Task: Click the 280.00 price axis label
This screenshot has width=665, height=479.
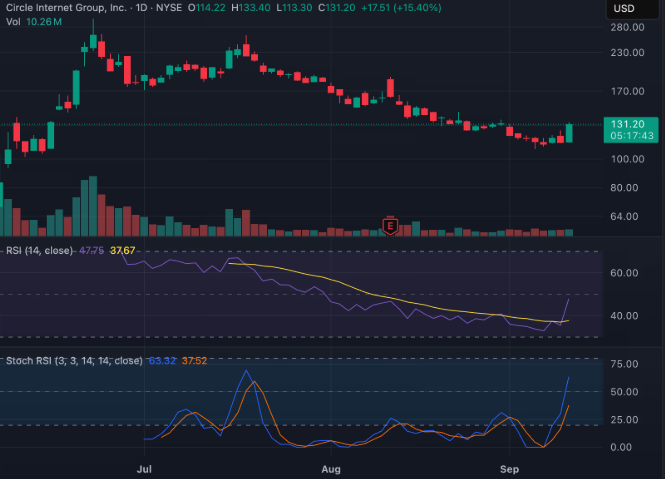Action: coord(627,28)
